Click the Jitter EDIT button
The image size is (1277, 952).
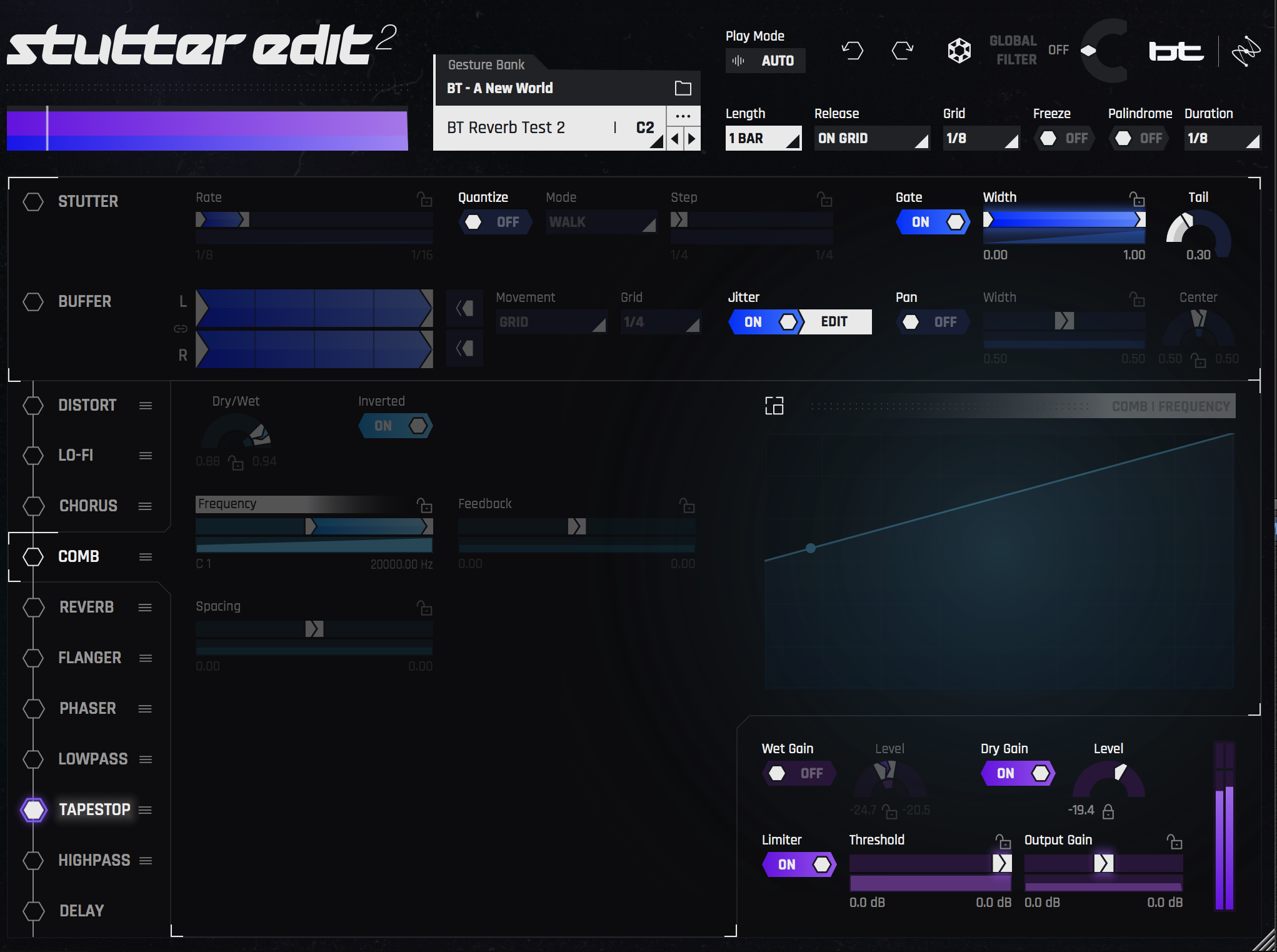tap(834, 322)
